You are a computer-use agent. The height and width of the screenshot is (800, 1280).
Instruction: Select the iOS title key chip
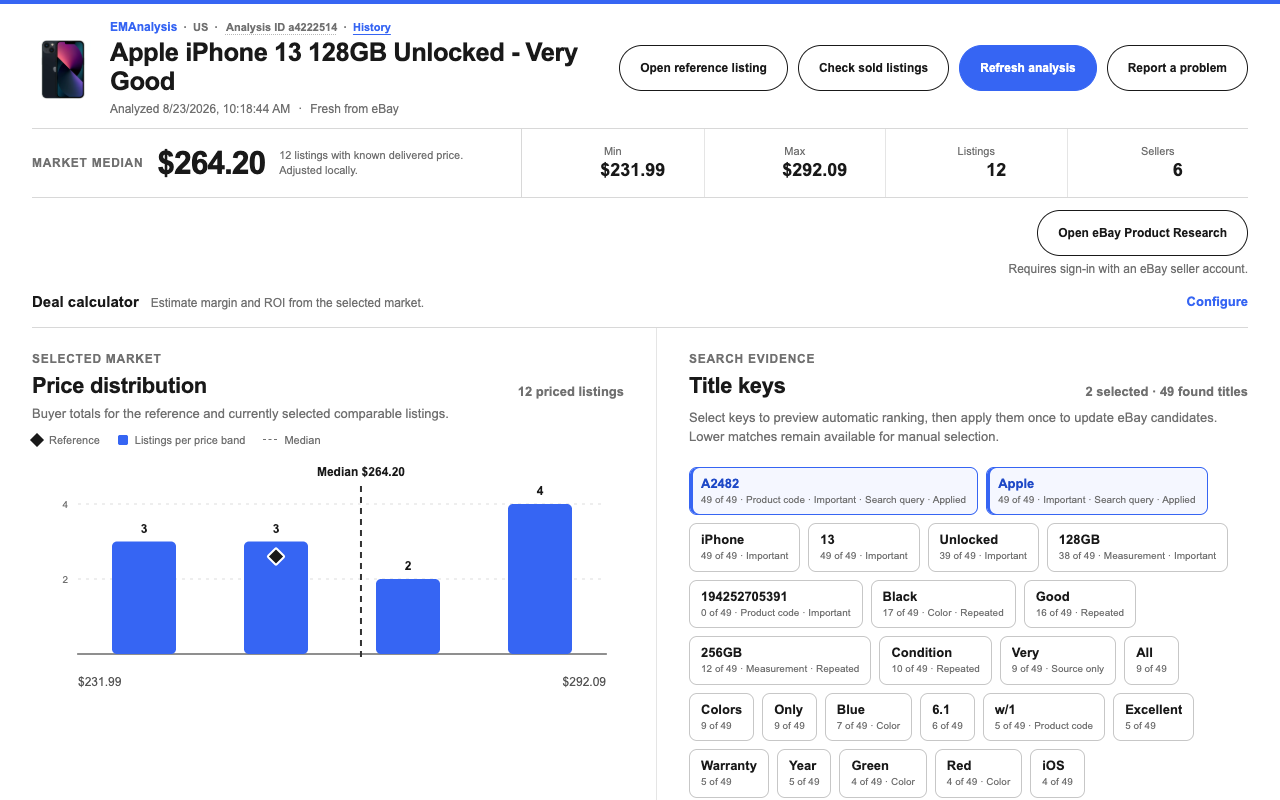pos(1057,773)
